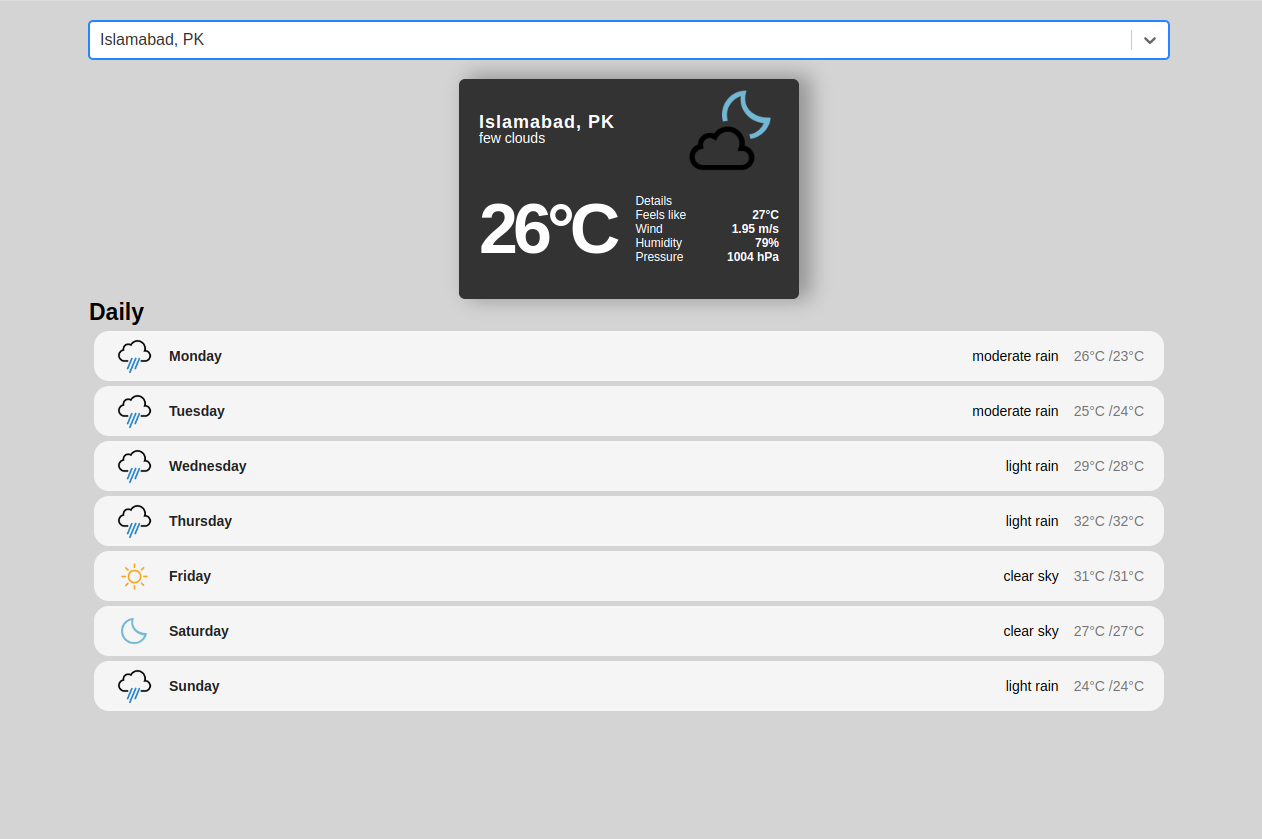The image size is (1262, 839).
Task: Select the Thursday day label
Action: tap(200, 521)
